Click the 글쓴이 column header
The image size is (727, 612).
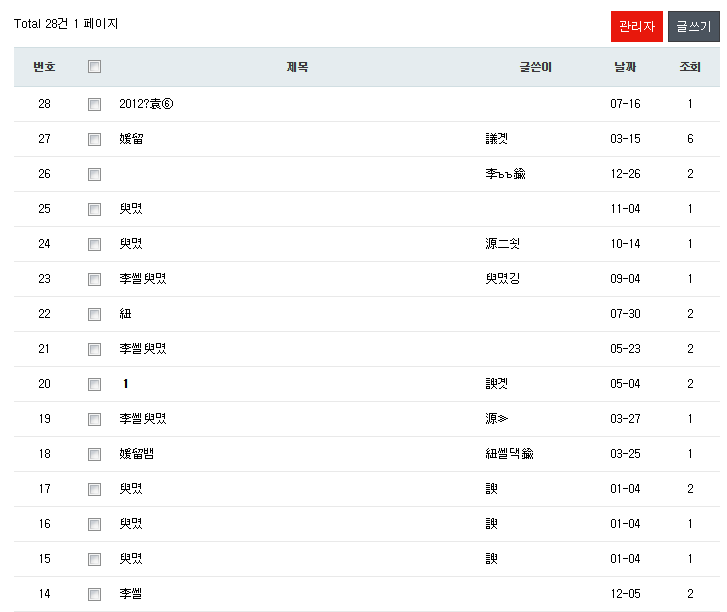536,67
